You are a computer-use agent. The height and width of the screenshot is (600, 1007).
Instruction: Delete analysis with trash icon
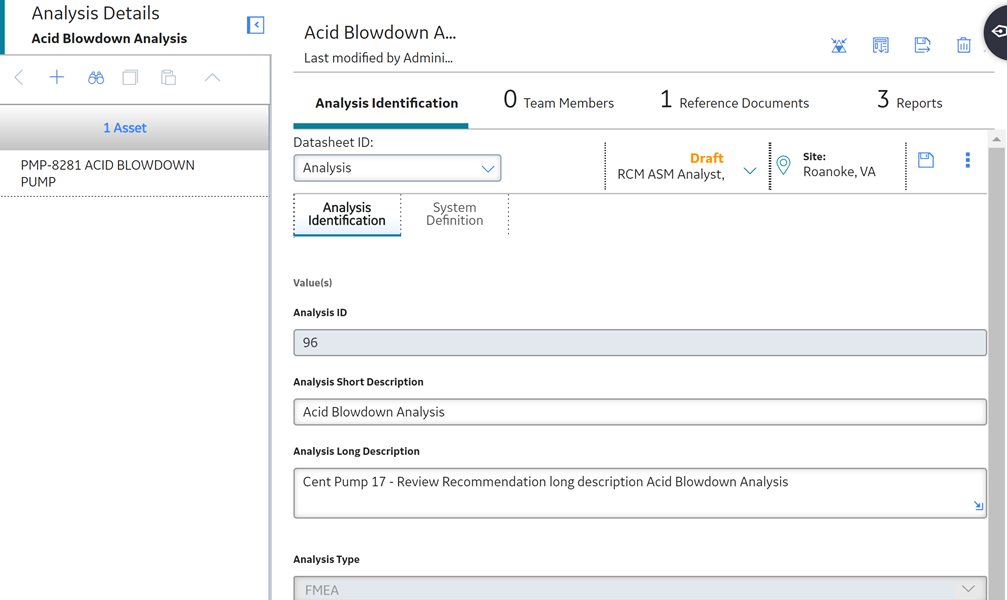(x=963, y=45)
